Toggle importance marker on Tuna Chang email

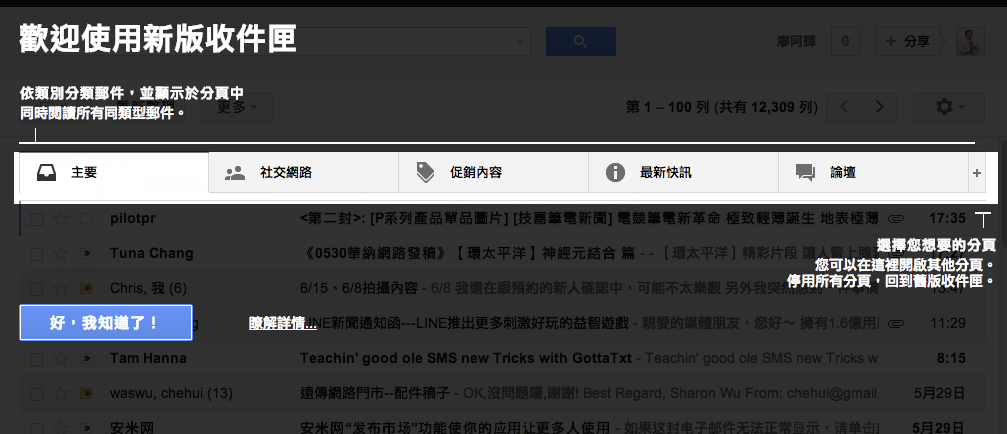point(86,254)
